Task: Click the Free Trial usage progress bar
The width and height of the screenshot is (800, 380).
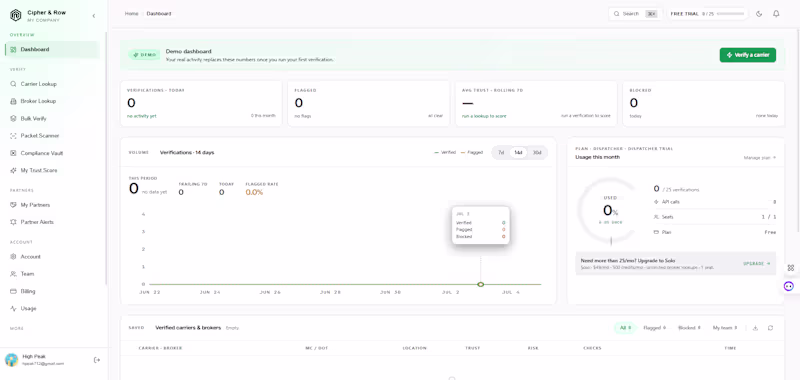Action: pos(731,14)
